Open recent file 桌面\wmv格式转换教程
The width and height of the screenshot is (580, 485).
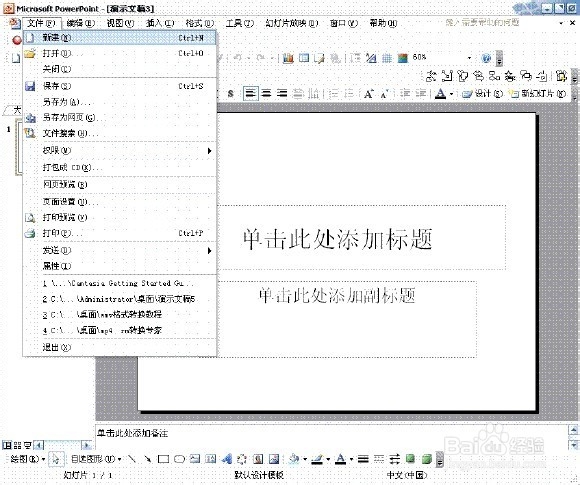coord(119,314)
